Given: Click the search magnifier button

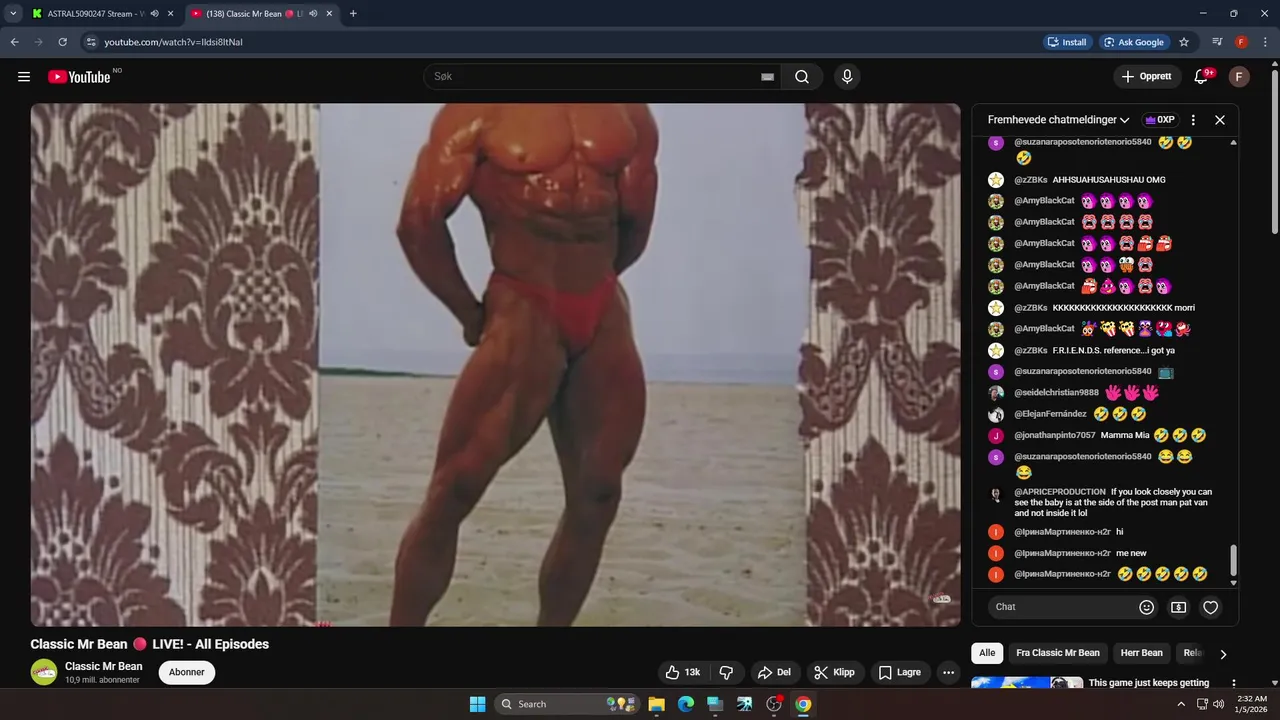Looking at the screenshot, I should click(802, 77).
